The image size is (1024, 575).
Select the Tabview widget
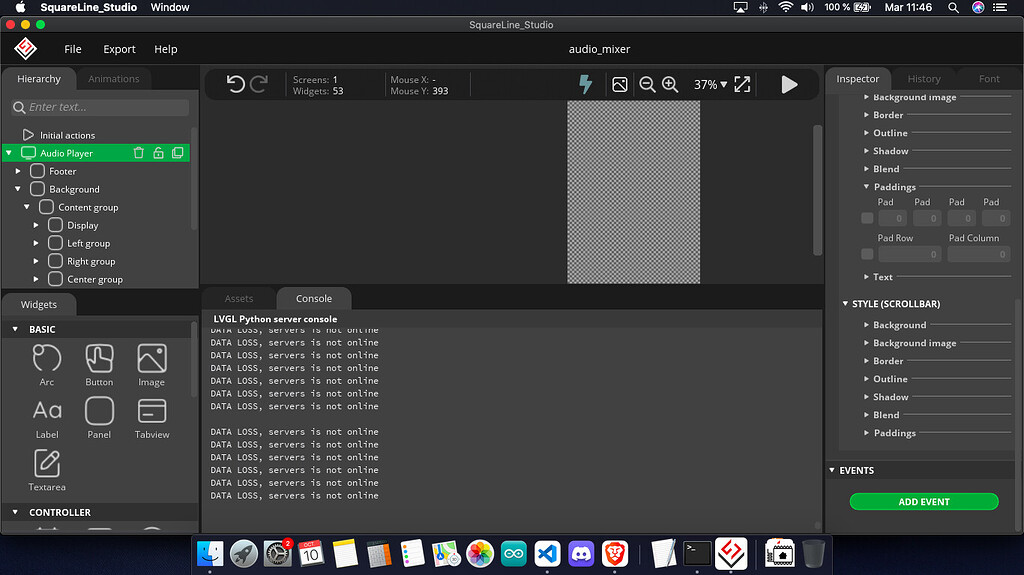[152, 418]
